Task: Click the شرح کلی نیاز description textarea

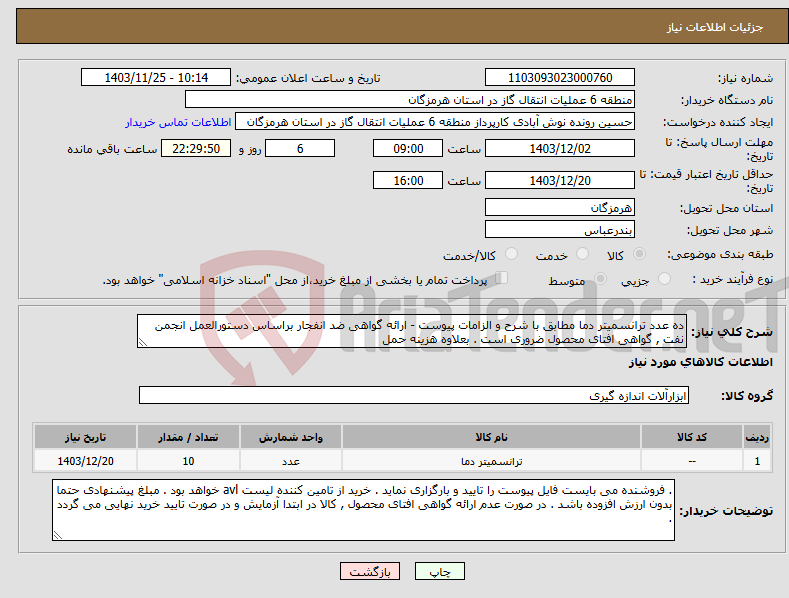Action: point(412,331)
